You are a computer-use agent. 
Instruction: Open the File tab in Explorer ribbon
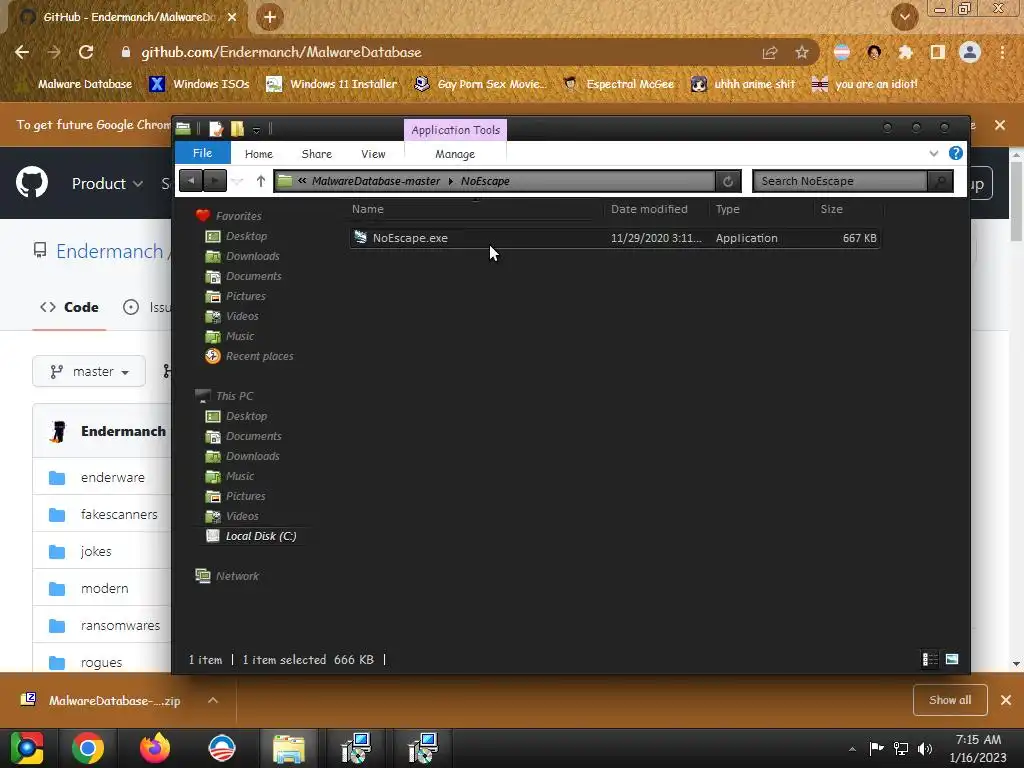click(x=202, y=153)
